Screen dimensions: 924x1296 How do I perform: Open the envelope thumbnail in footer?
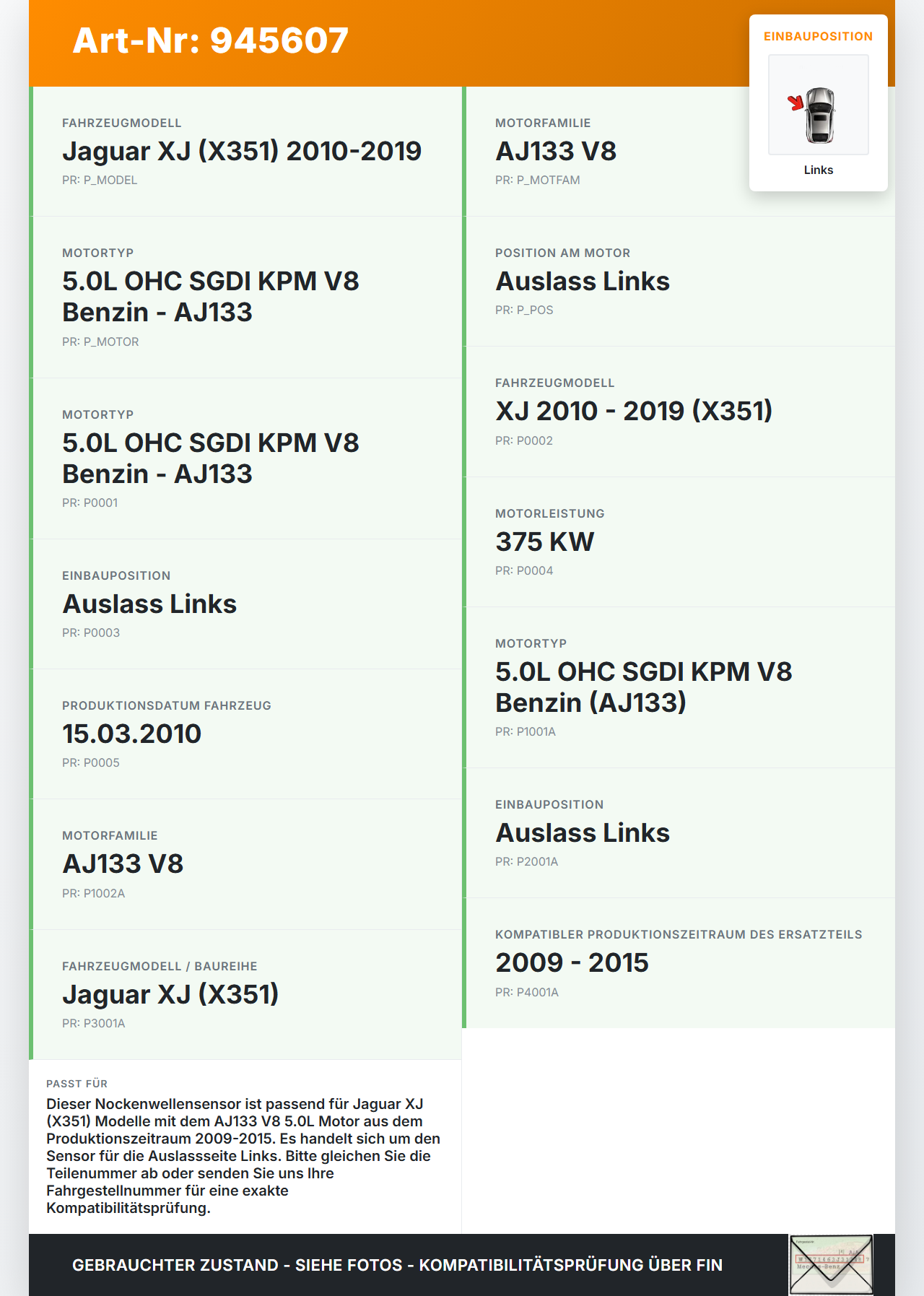(x=831, y=1264)
